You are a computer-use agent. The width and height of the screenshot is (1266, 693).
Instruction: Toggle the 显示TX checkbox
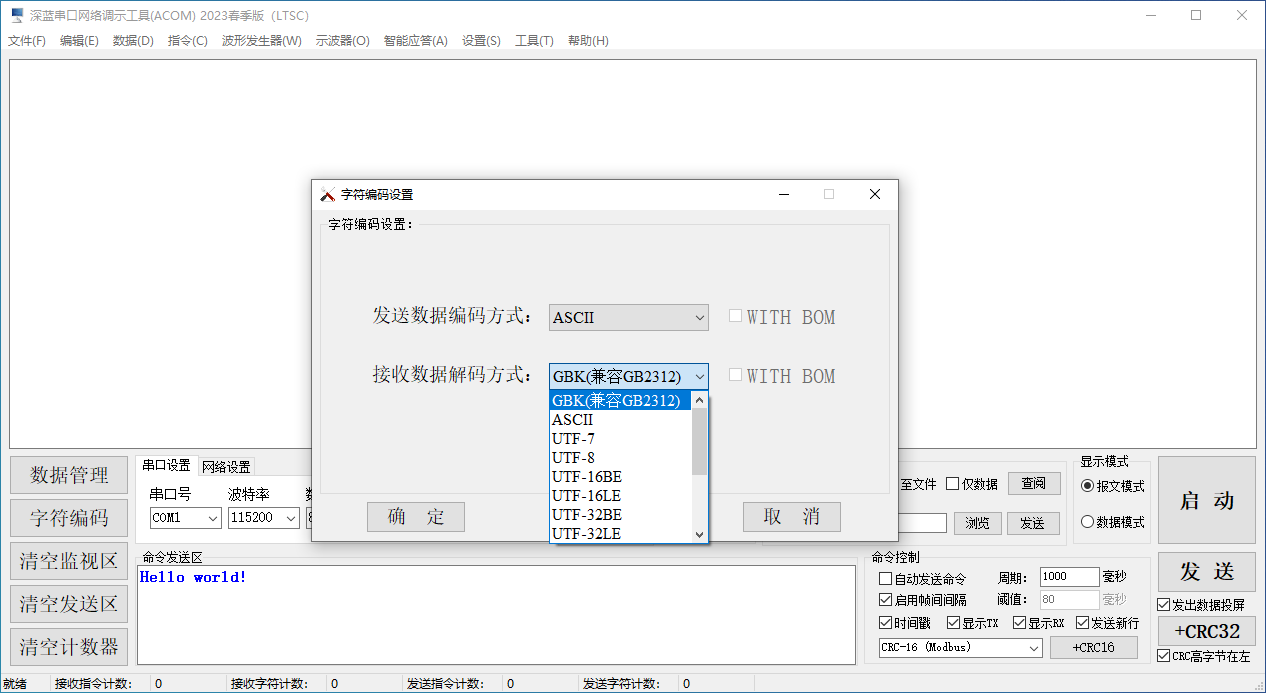(953, 623)
